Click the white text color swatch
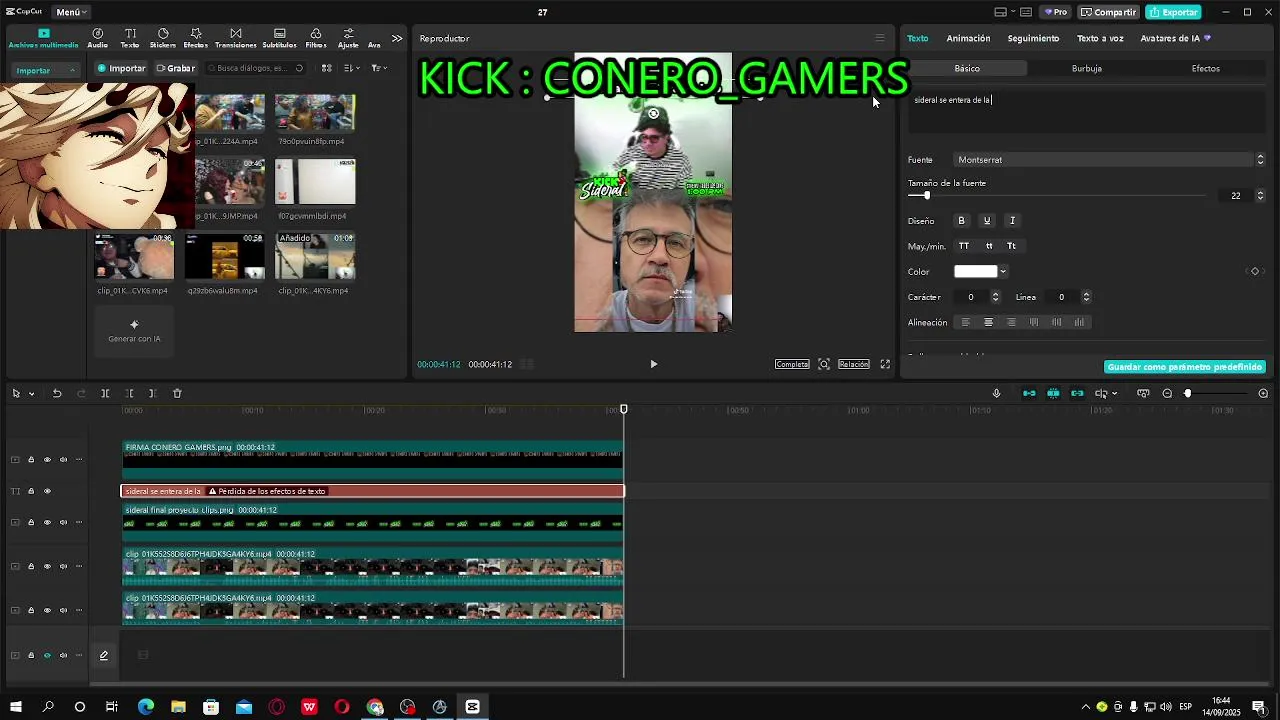This screenshot has height=720, width=1280. pos(976,271)
